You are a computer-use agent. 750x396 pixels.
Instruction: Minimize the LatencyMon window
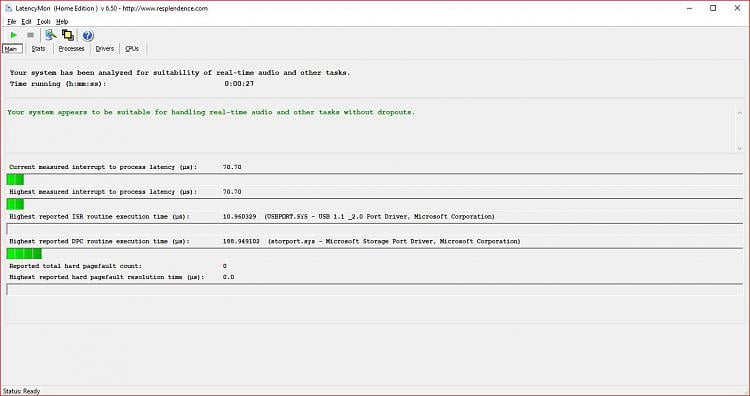[690, 8]
